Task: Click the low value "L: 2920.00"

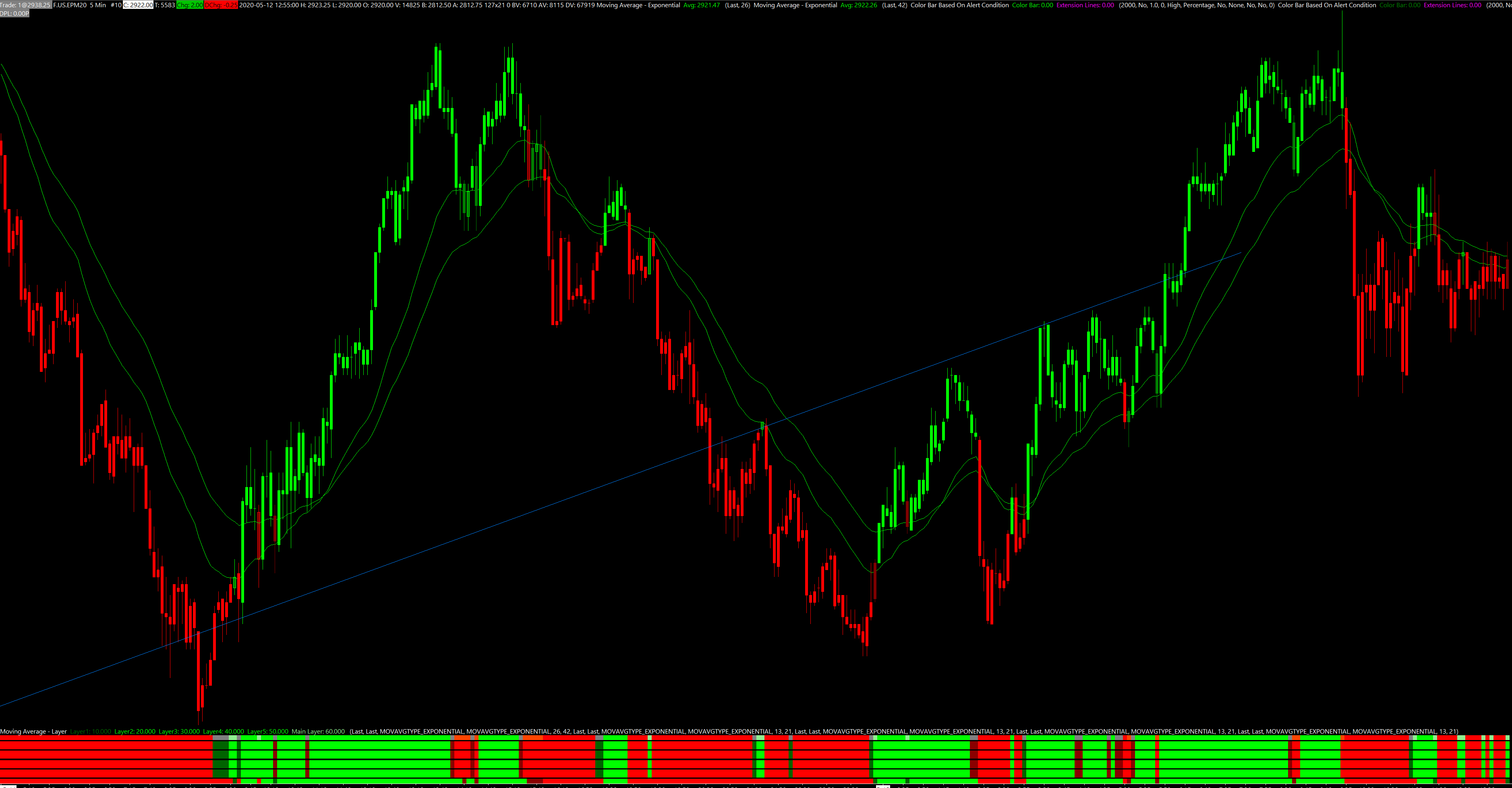Action: (347, 5)
